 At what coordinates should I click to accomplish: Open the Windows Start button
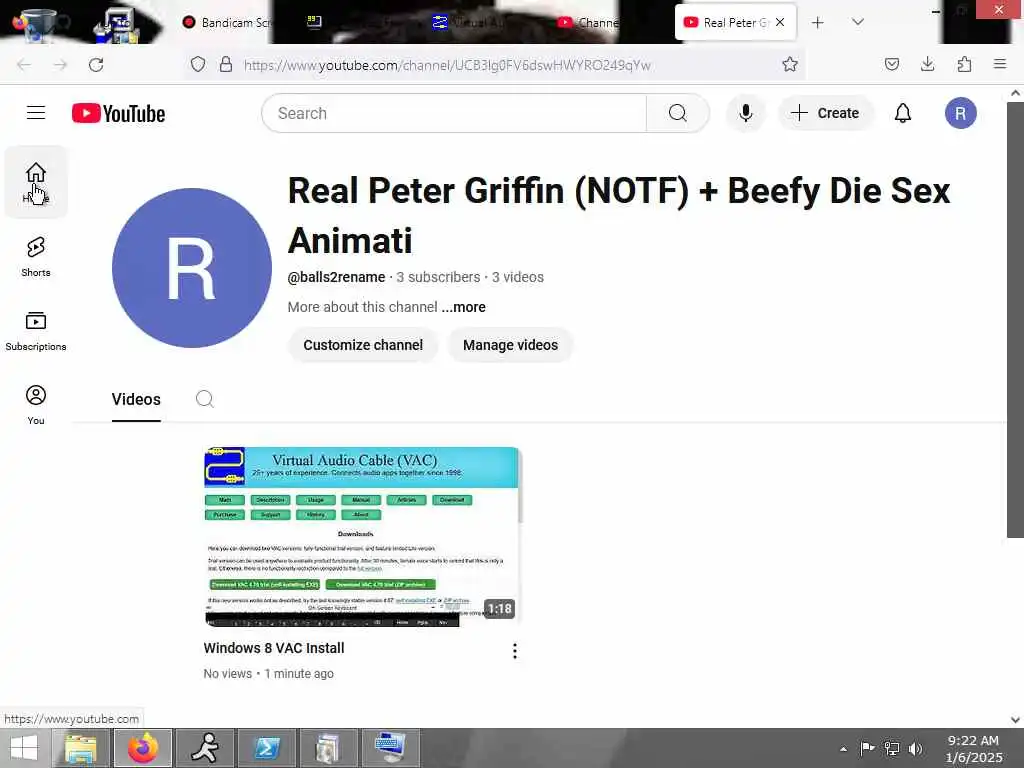[24, 748]
